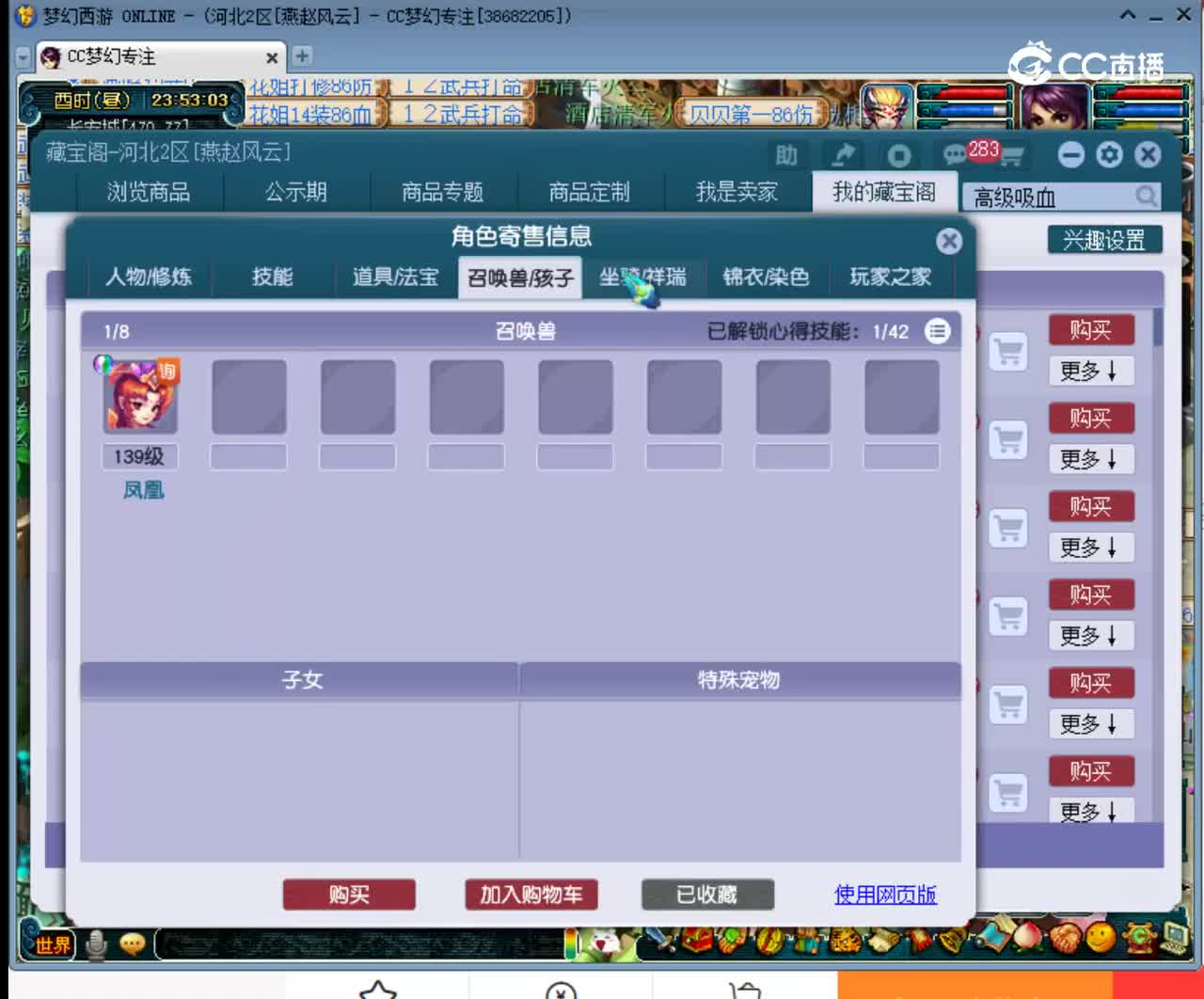
Task: Click 购买 for the first listing
Action: pos(1091,330)
